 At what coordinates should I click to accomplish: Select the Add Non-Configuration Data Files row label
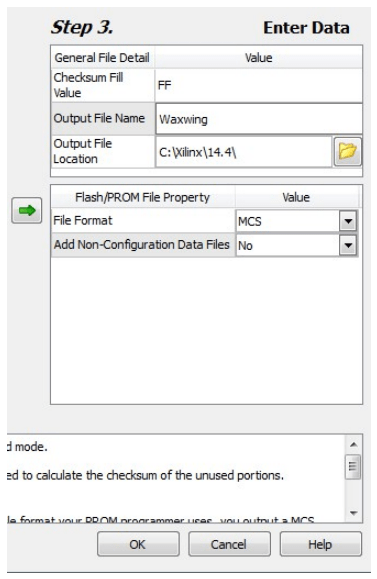pos(143,244)
